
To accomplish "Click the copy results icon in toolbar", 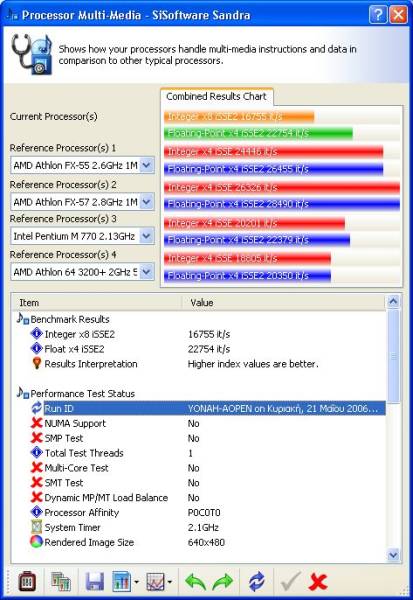I will tap(61, 582).
